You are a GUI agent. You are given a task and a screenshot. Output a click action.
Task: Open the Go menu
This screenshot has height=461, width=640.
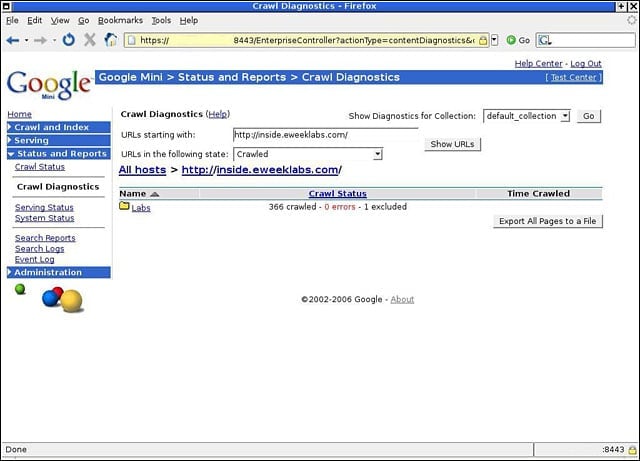[83, 20]
